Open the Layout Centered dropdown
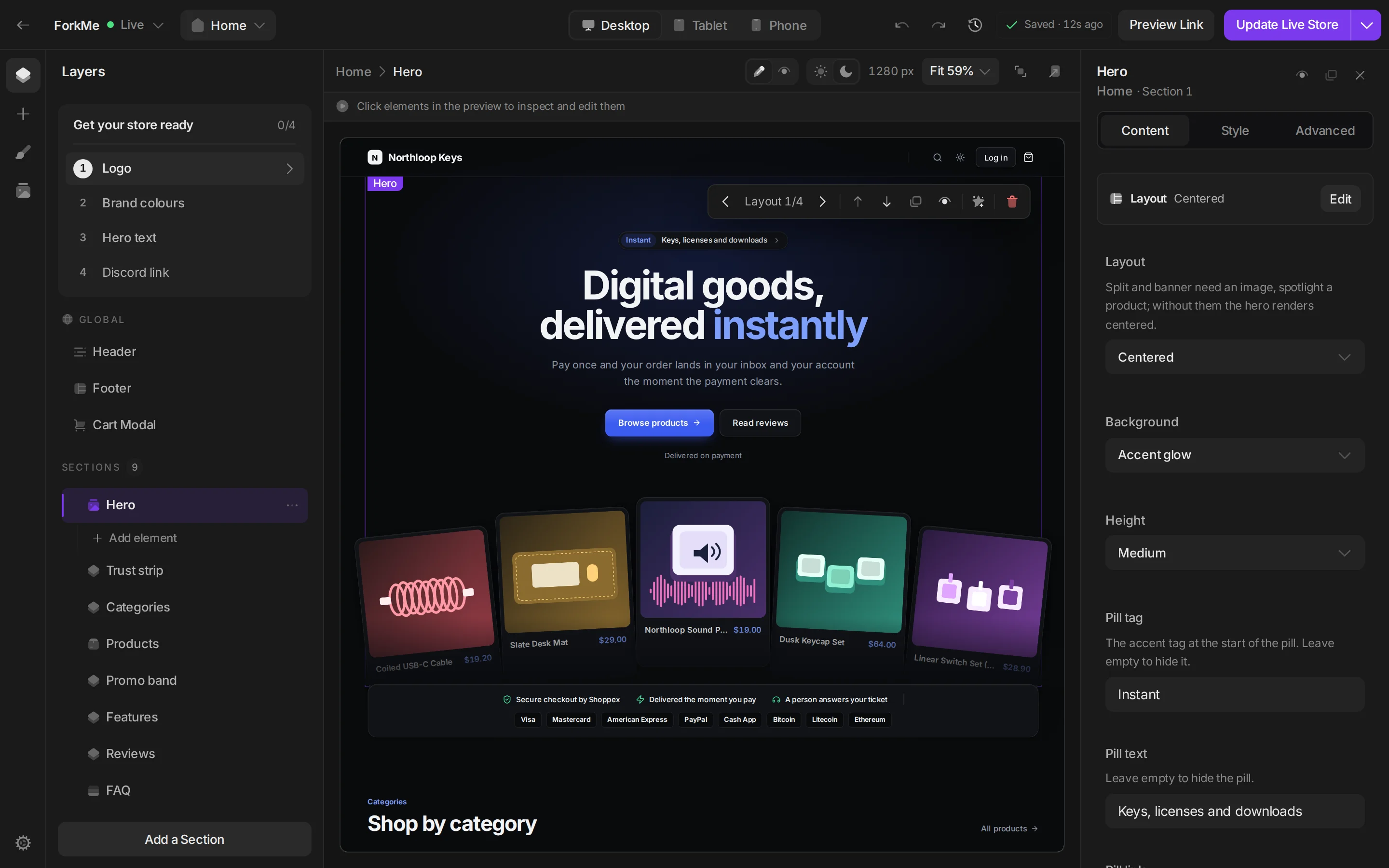Viewport: 1389px width, 868px height. (x=1235, y=357)
